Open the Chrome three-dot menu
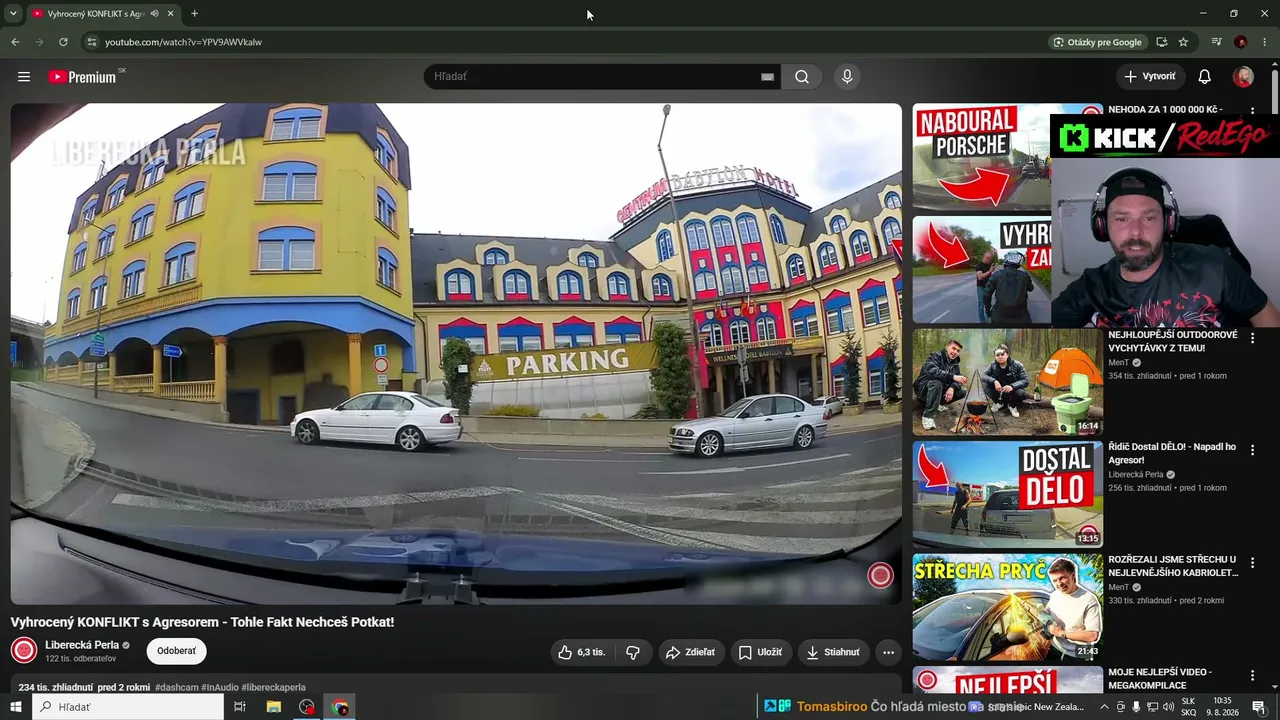The width and height of the screenshot is (1280, 720). click(1265, 42)
